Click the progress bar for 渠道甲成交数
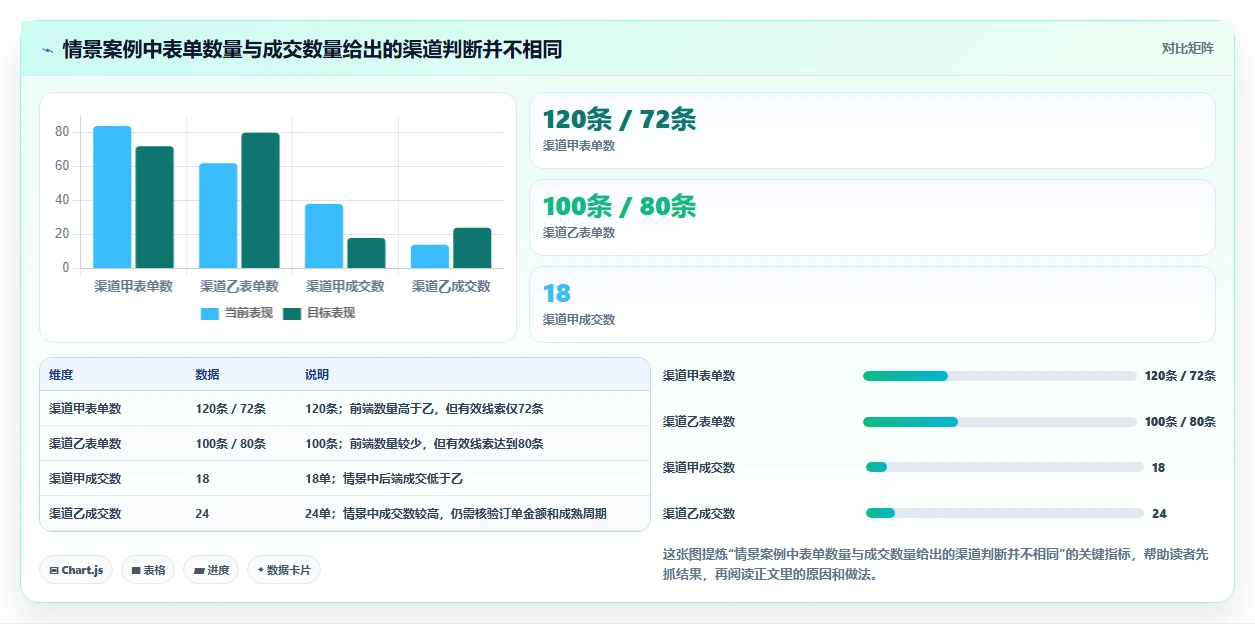The width and height of the screenshot is (1255, 624). tap(1005, 467)
